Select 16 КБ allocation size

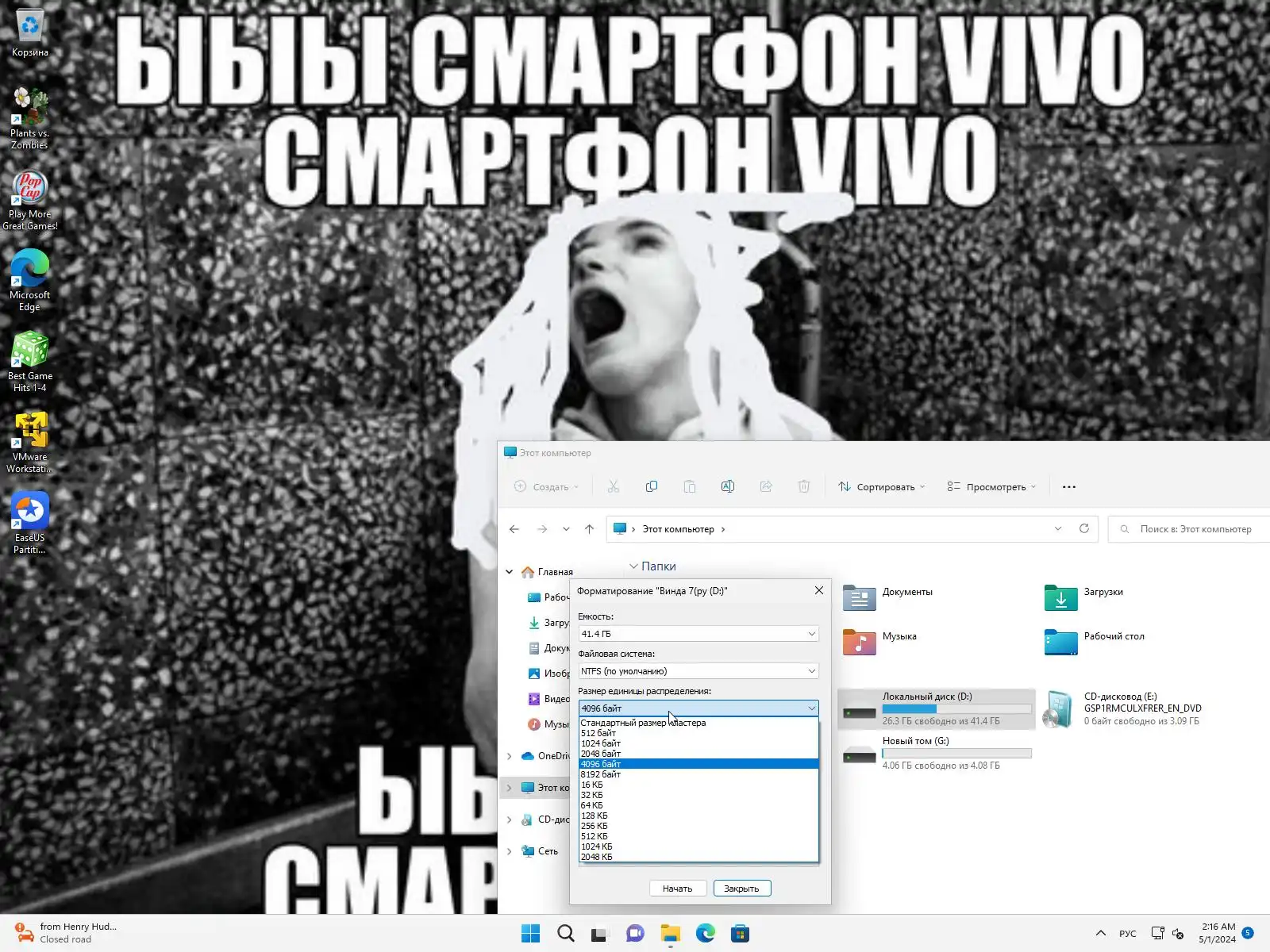tap(698, 785)
